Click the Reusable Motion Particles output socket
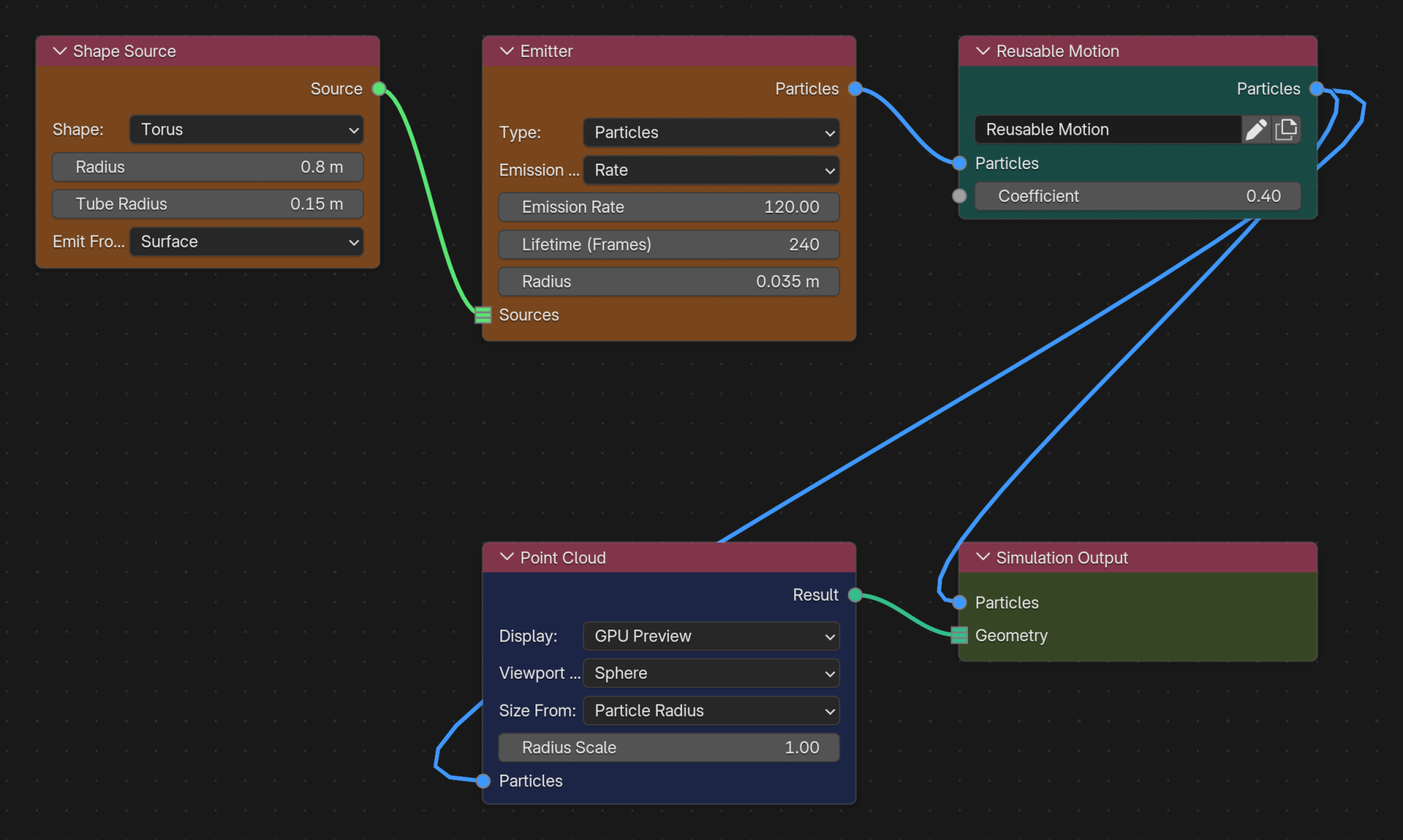The width and height of the screenshot is (1403, 840). coord(1316,89)
